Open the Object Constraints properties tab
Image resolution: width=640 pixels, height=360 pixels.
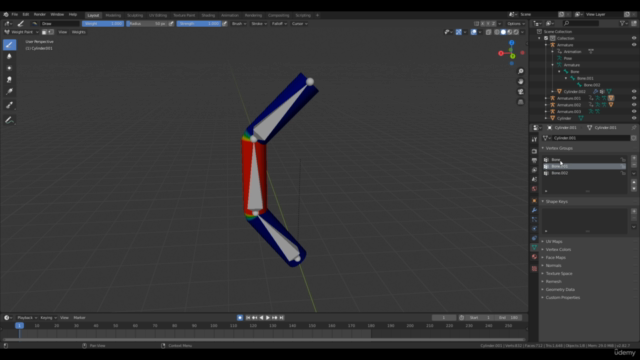coord(534,238)
